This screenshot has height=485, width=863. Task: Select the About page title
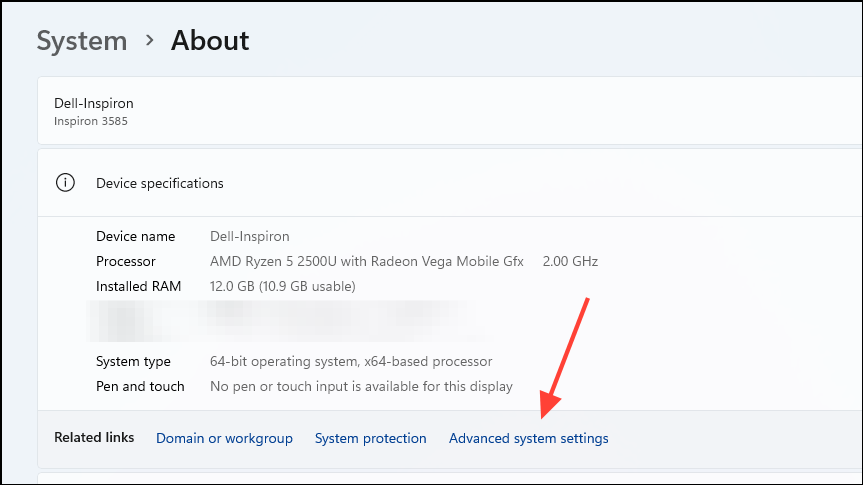(210, 41)
